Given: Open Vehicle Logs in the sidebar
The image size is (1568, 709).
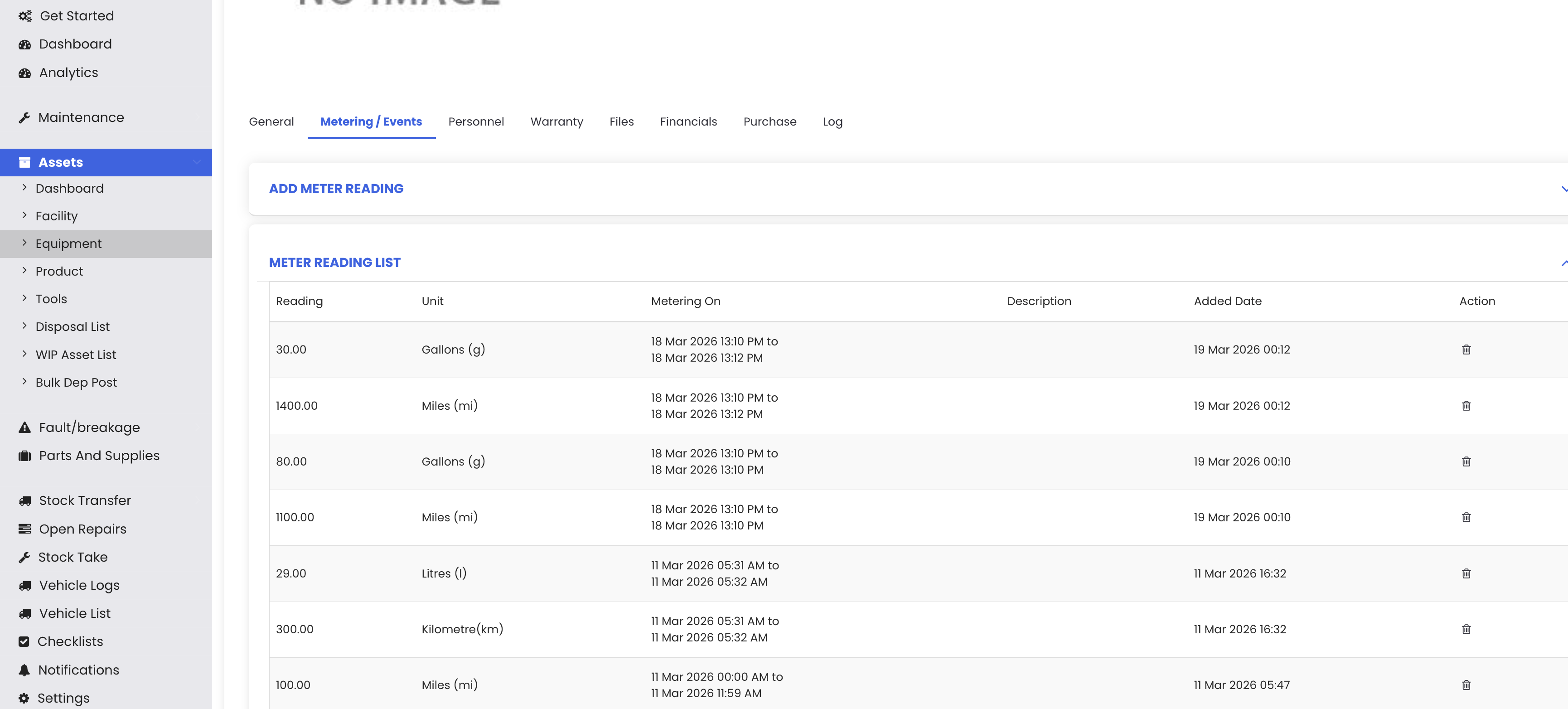Looking at the screenshot, I should pyautogui.click(x=79, y=585).
